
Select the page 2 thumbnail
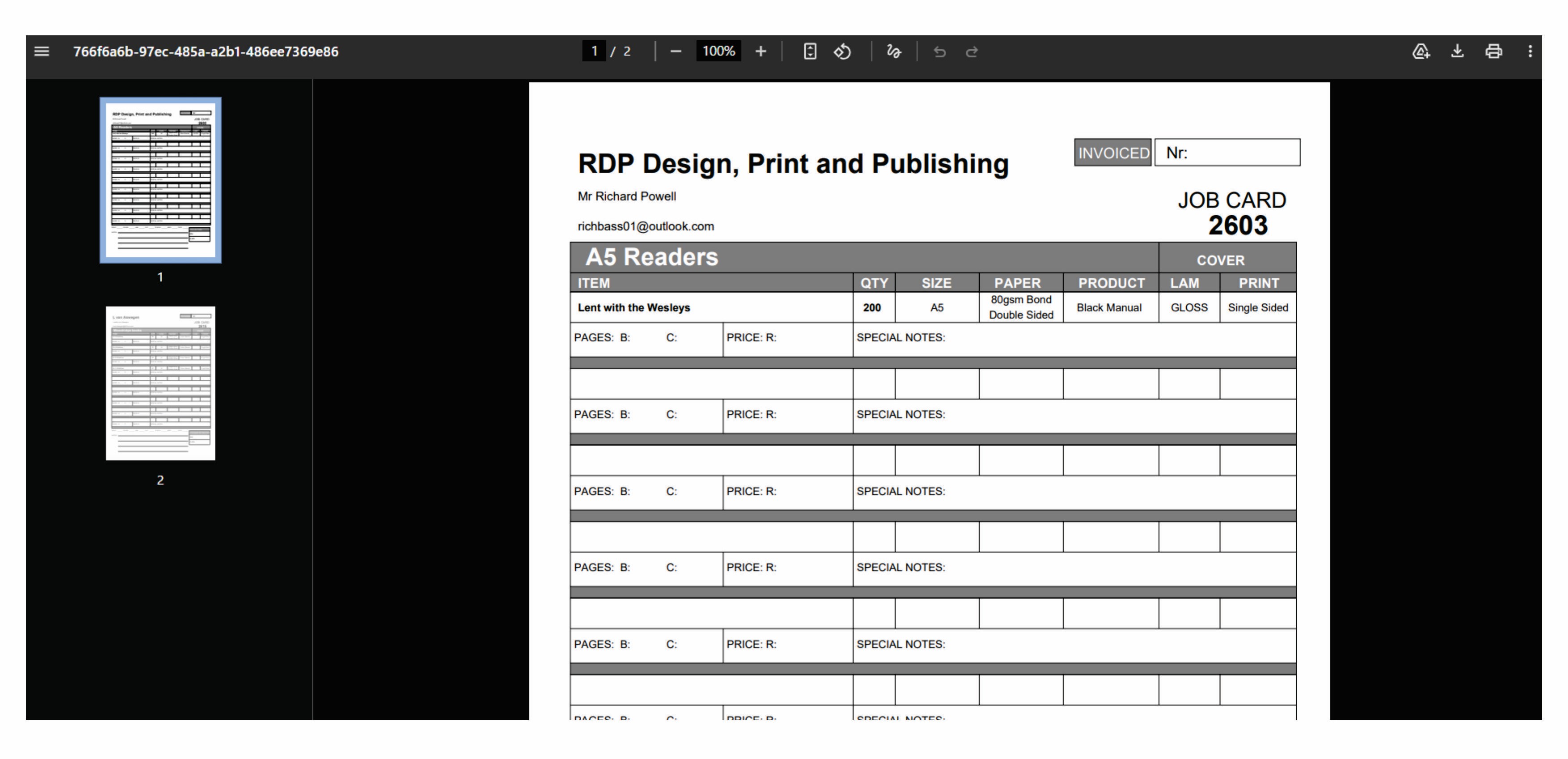160,384
